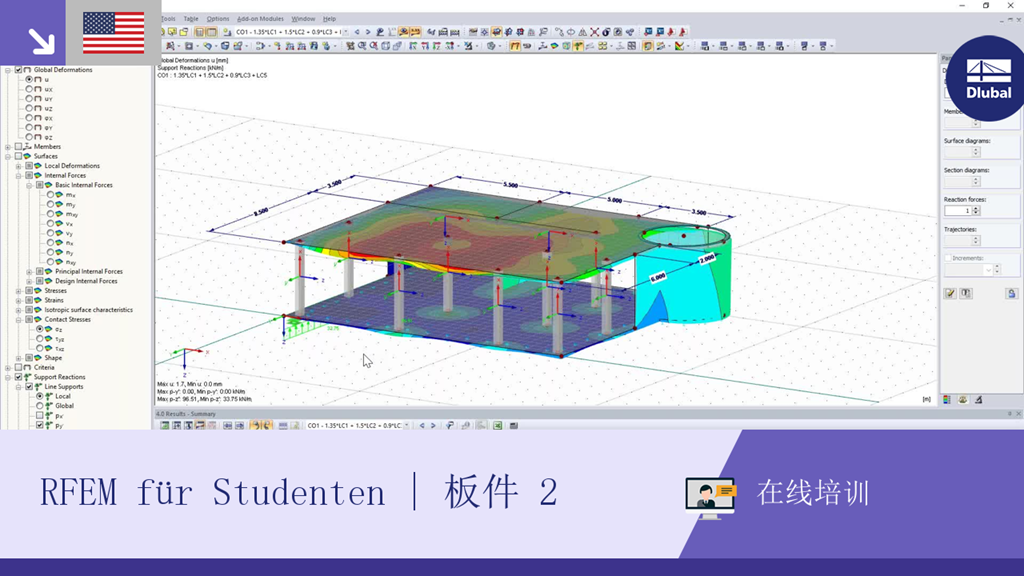Click previous arrow in results table toolbar
The image size is (1024, 576).
(422, 426)
